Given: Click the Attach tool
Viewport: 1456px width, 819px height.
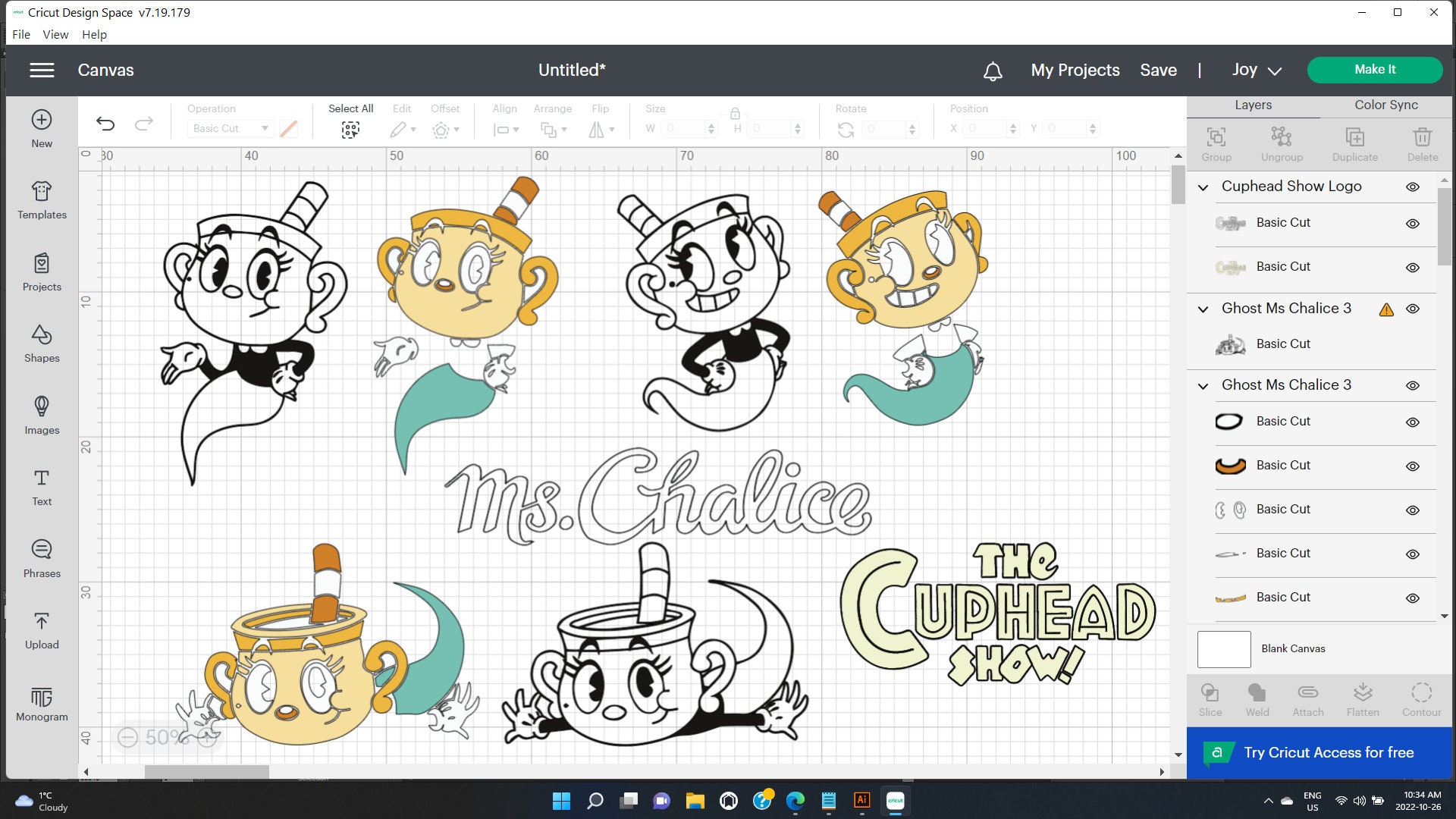Looking at the screenshot, I should [1308, 699].
